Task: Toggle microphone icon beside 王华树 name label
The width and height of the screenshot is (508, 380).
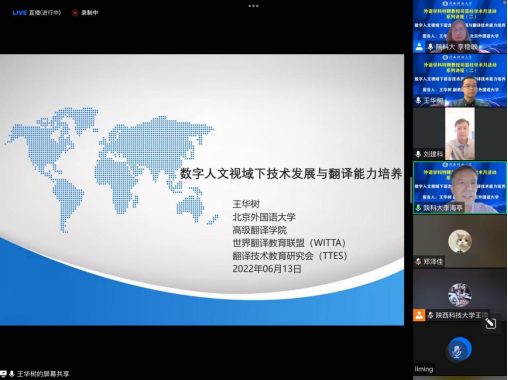Action: coord(418,100)
